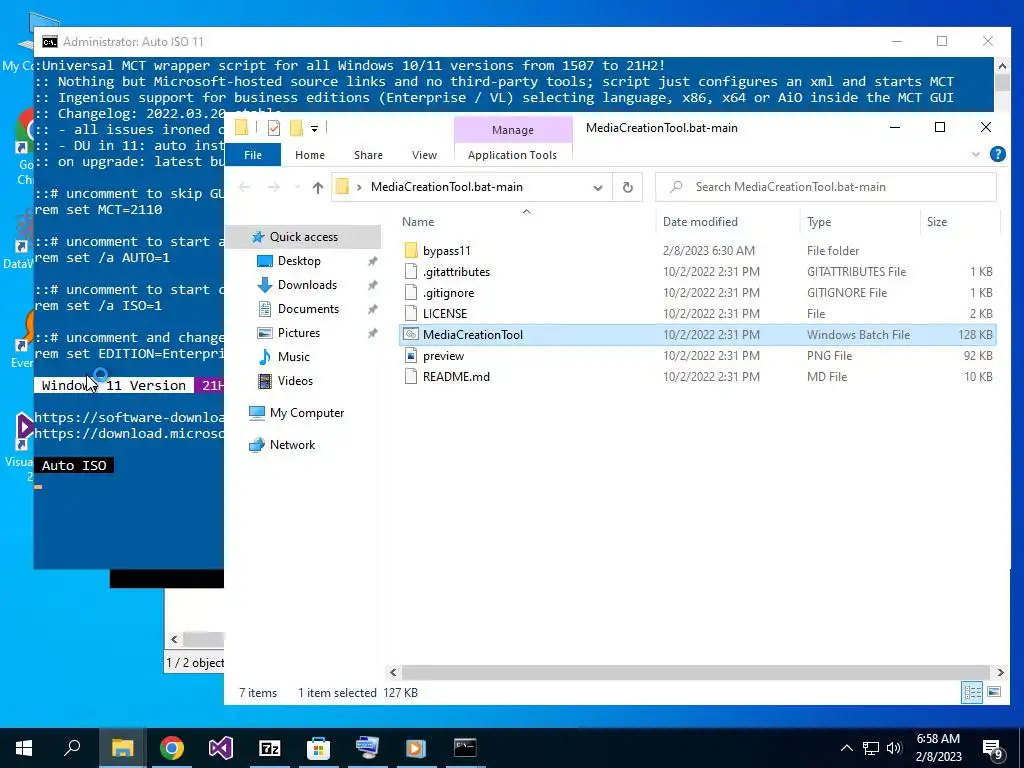Select the README.md file icon
The width and height of the screenshot is (1024, 768).
point(411,377)
